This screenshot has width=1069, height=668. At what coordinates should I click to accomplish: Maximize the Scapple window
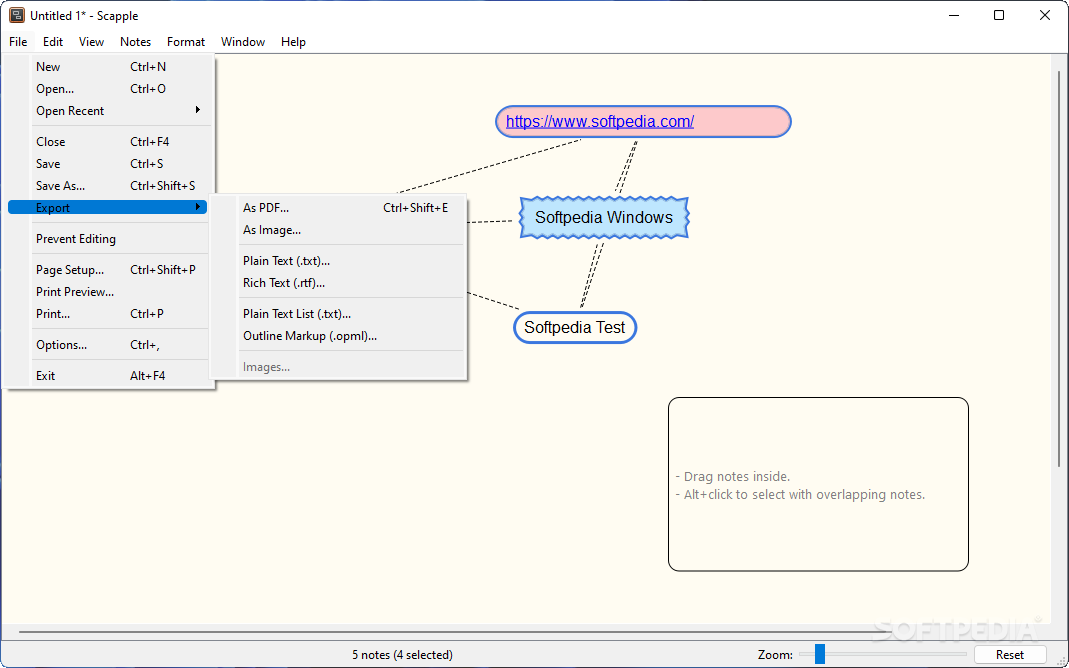(999, 15)
